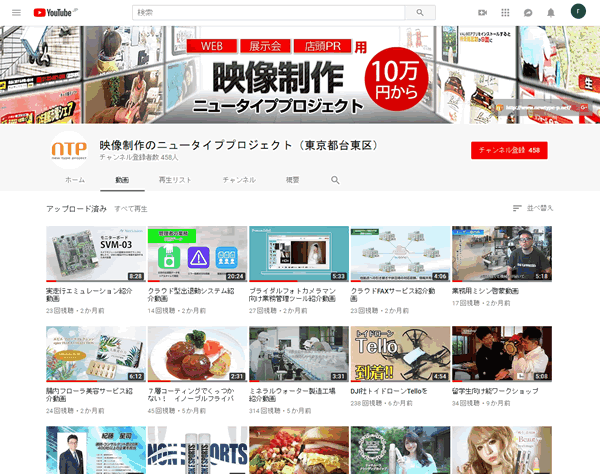The height and width of the screenshot is (474, 600).
Task: Click the NTP channel logo avatar
Action: pos(69,150)
